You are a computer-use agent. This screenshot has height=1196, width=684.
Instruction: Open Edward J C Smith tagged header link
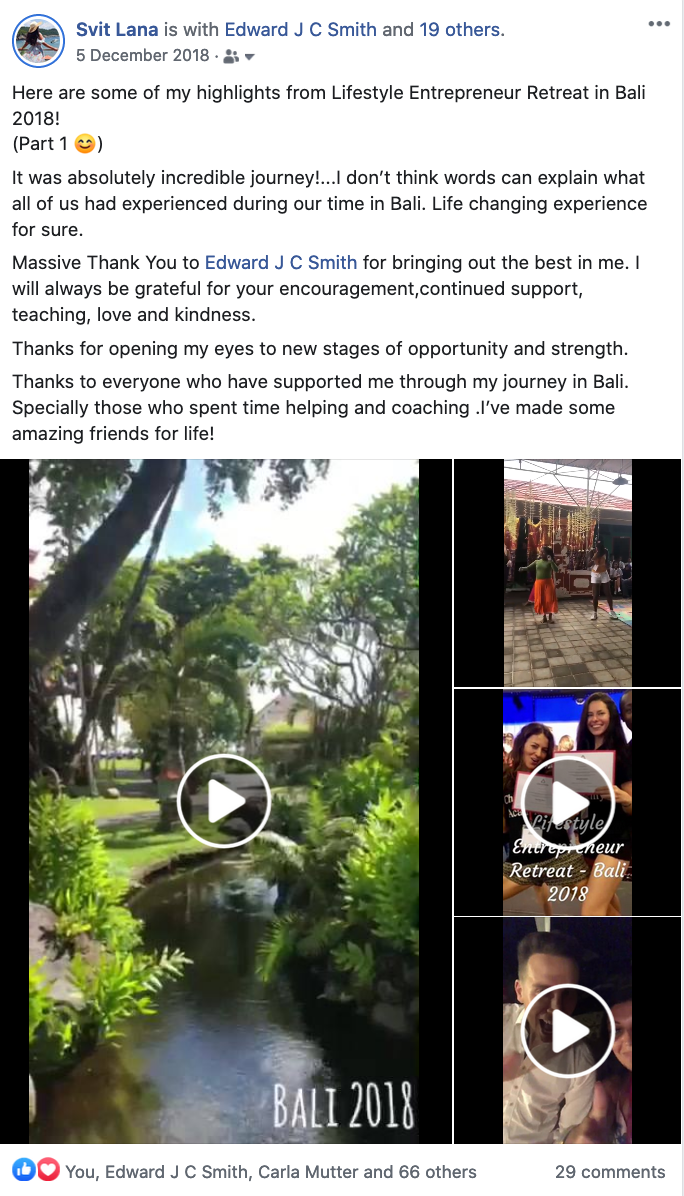click(x=300, y=30)
